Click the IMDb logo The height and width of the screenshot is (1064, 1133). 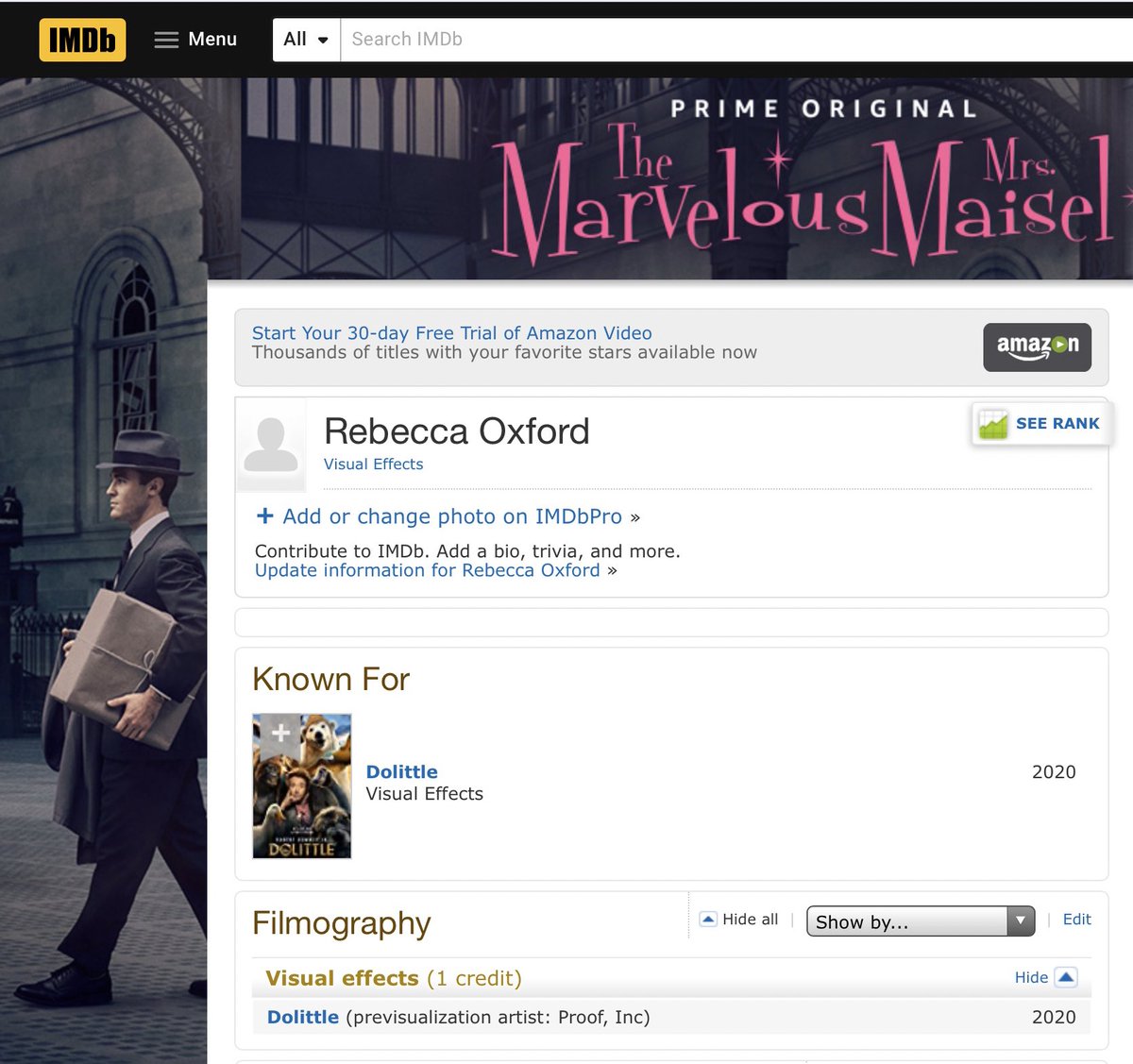[x=82, y=40]
